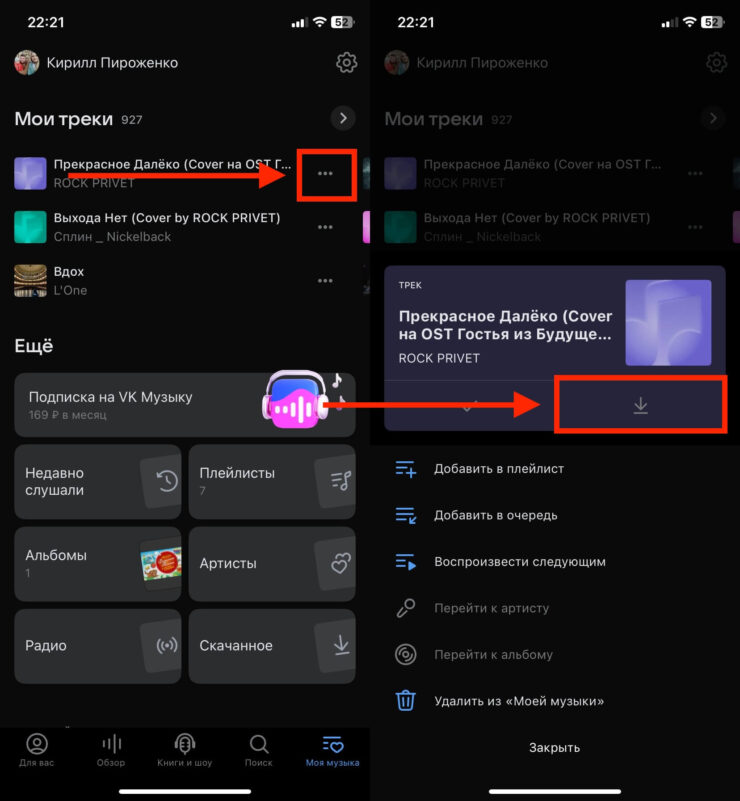This screenshot has width=740, height=801.
Task: Open the Радио tile
Action: (98, 646)
